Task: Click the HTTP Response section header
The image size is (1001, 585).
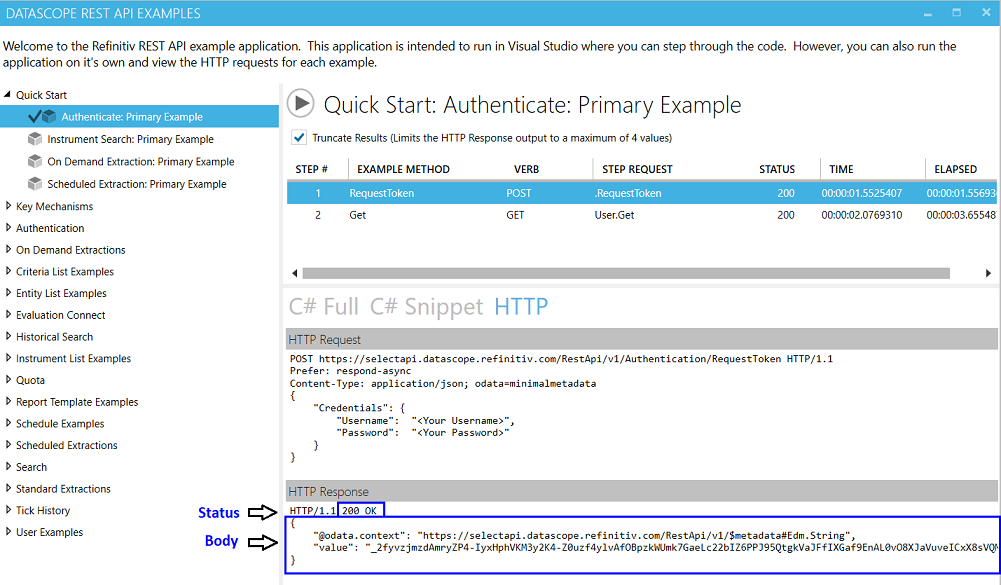Action: click(x=642, y=491)
